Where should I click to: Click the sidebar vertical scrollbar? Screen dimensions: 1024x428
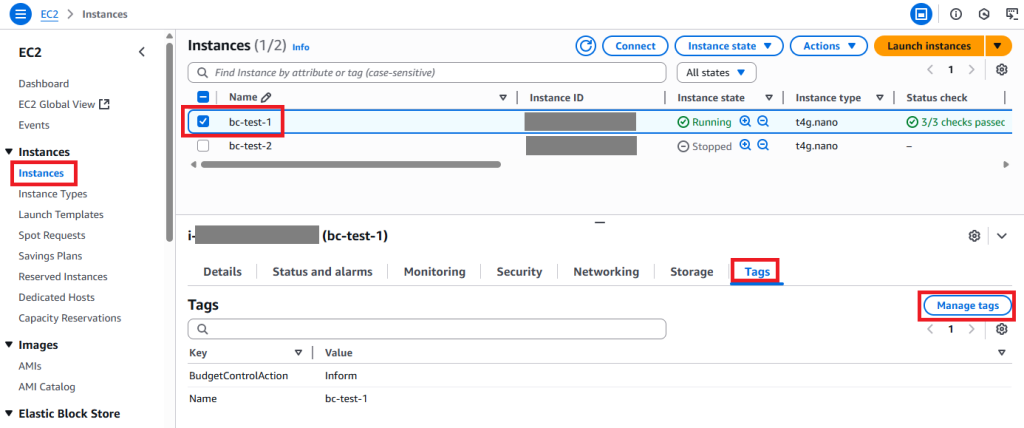170,141
